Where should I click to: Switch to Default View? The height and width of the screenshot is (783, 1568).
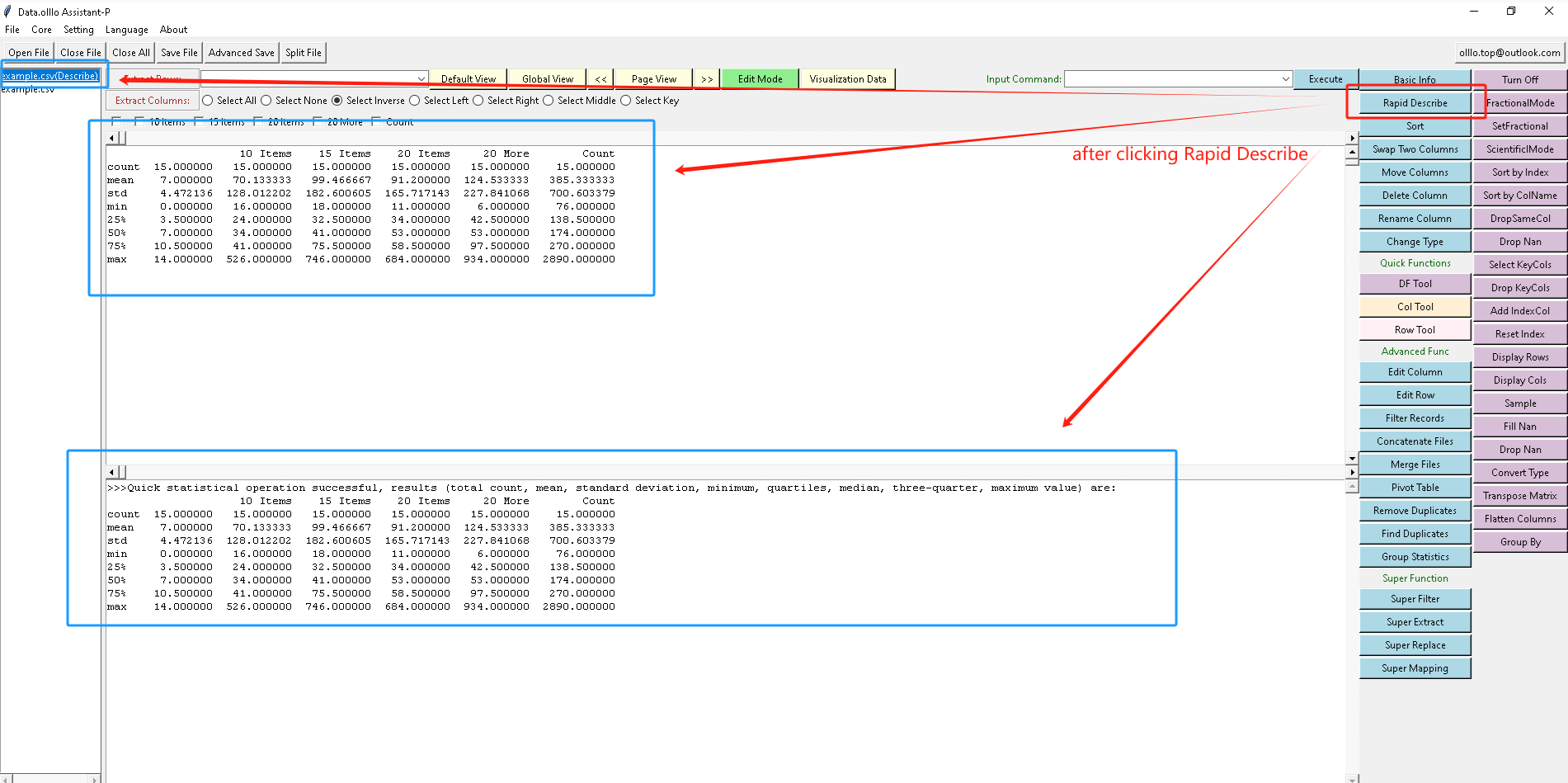469,79
